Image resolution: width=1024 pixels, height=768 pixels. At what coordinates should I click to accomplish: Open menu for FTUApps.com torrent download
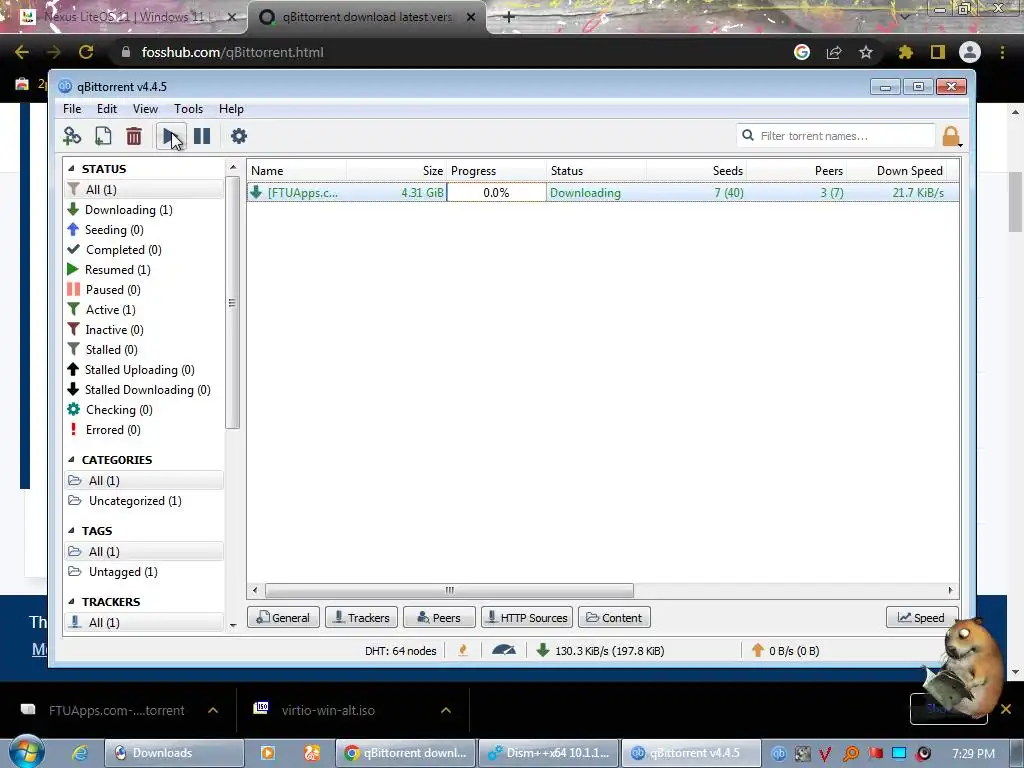[213, 711]
